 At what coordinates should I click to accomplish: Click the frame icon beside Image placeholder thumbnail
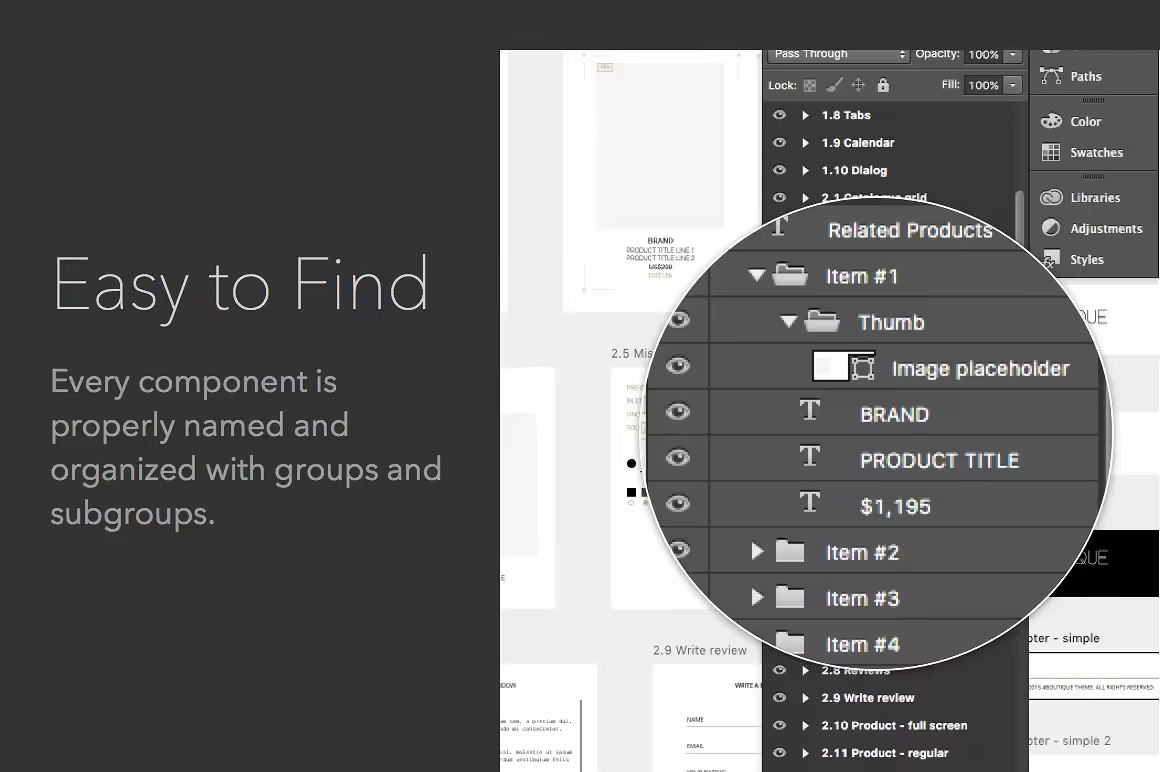tap(863, 368)
